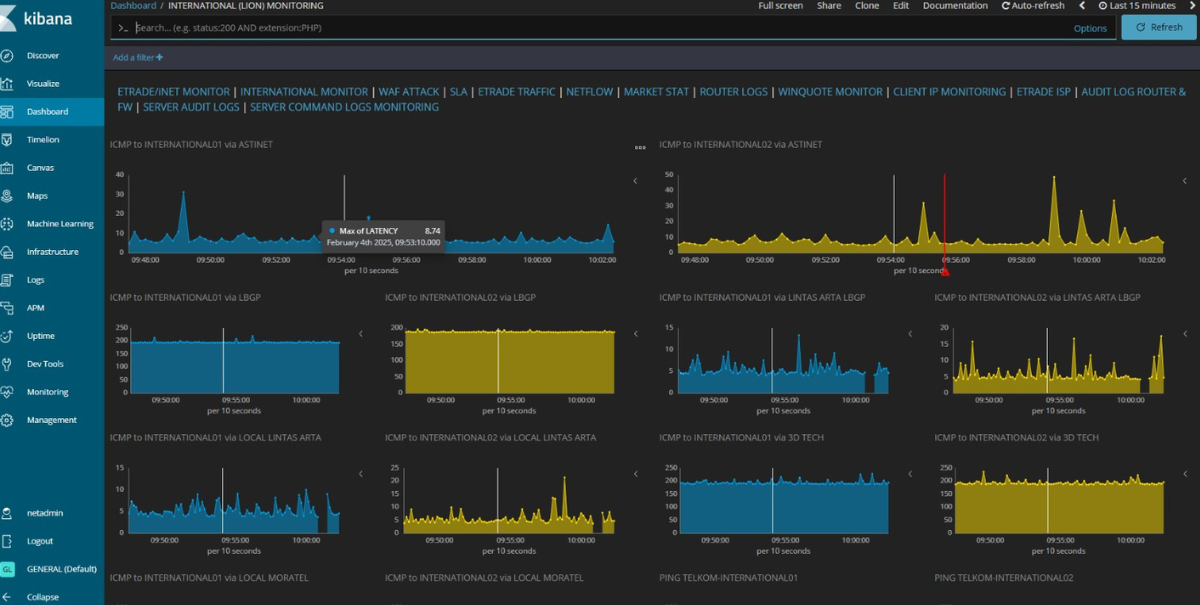The height and width of the screenshot is (605, 1200).
Task: Open the Visualize icon in sidebar
Action: click(7, 84)
